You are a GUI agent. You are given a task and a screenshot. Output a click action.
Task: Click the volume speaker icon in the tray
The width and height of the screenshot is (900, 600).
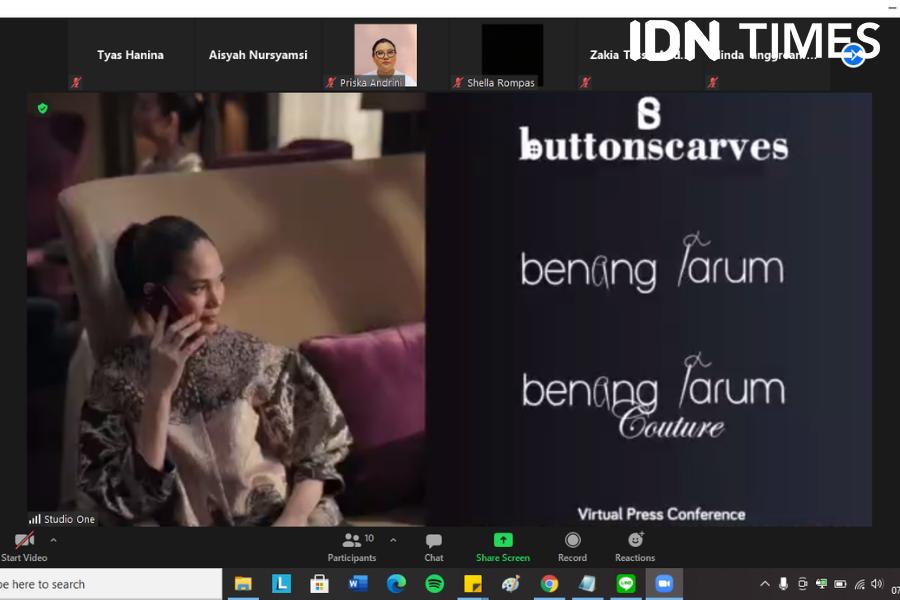[x=876, y=584]
